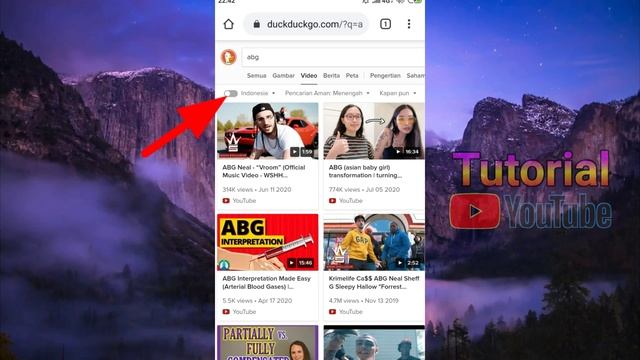
Task: Click title ABG Interpretation Made Easy
Action: [267, 282]
